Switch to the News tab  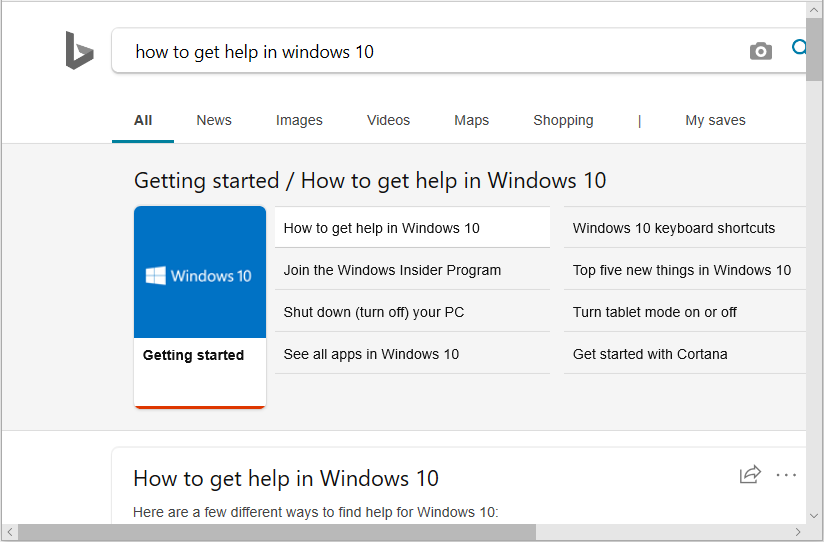coord(214,120)
